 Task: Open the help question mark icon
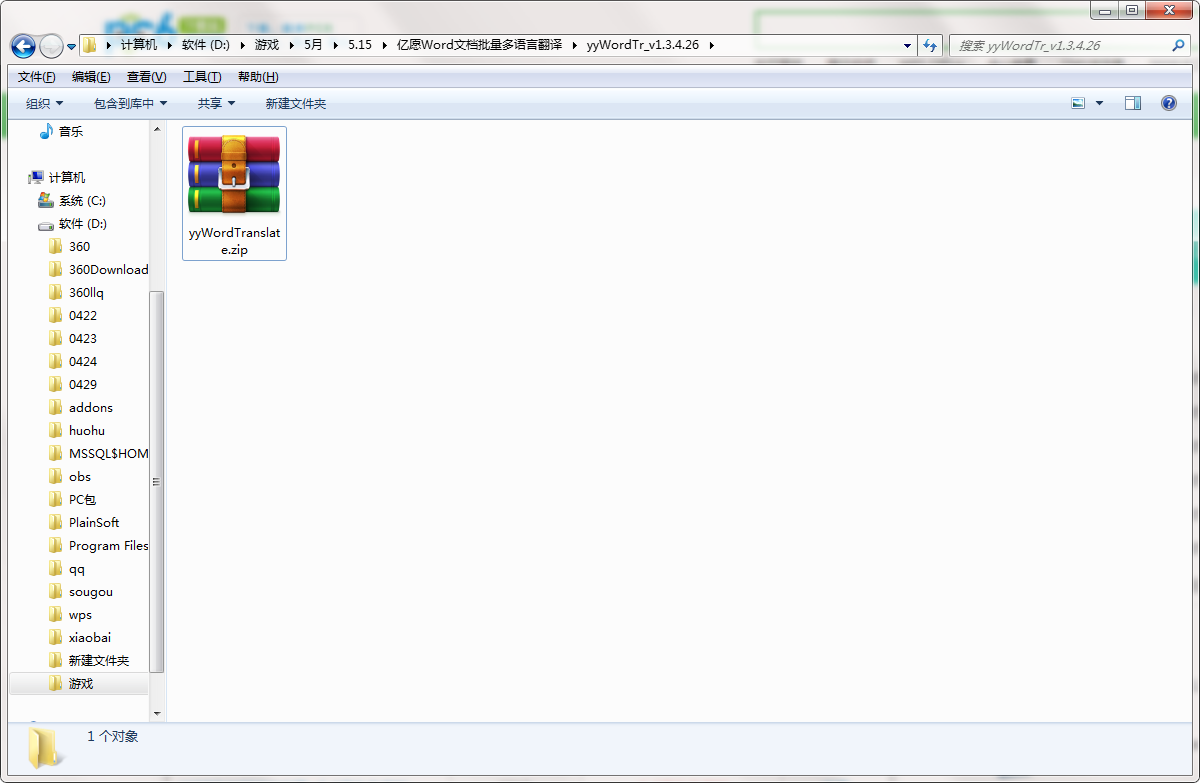pos(1168,103)
